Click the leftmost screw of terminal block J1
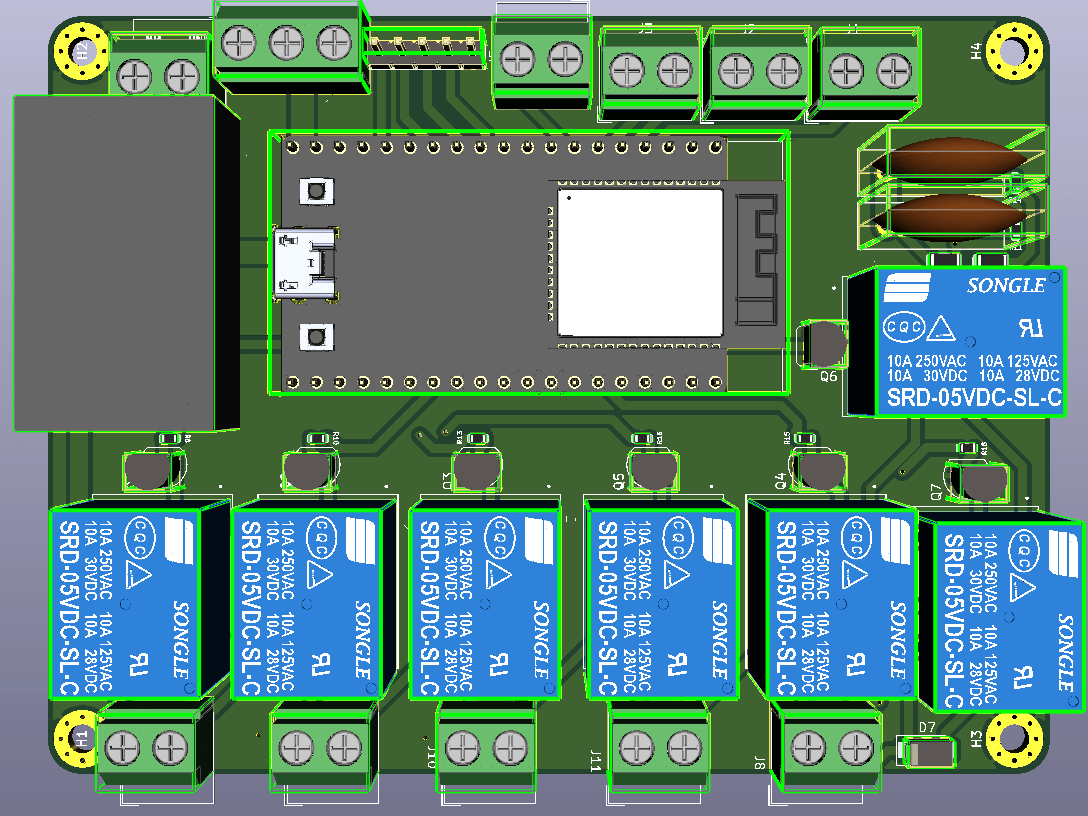 (845, 71)
